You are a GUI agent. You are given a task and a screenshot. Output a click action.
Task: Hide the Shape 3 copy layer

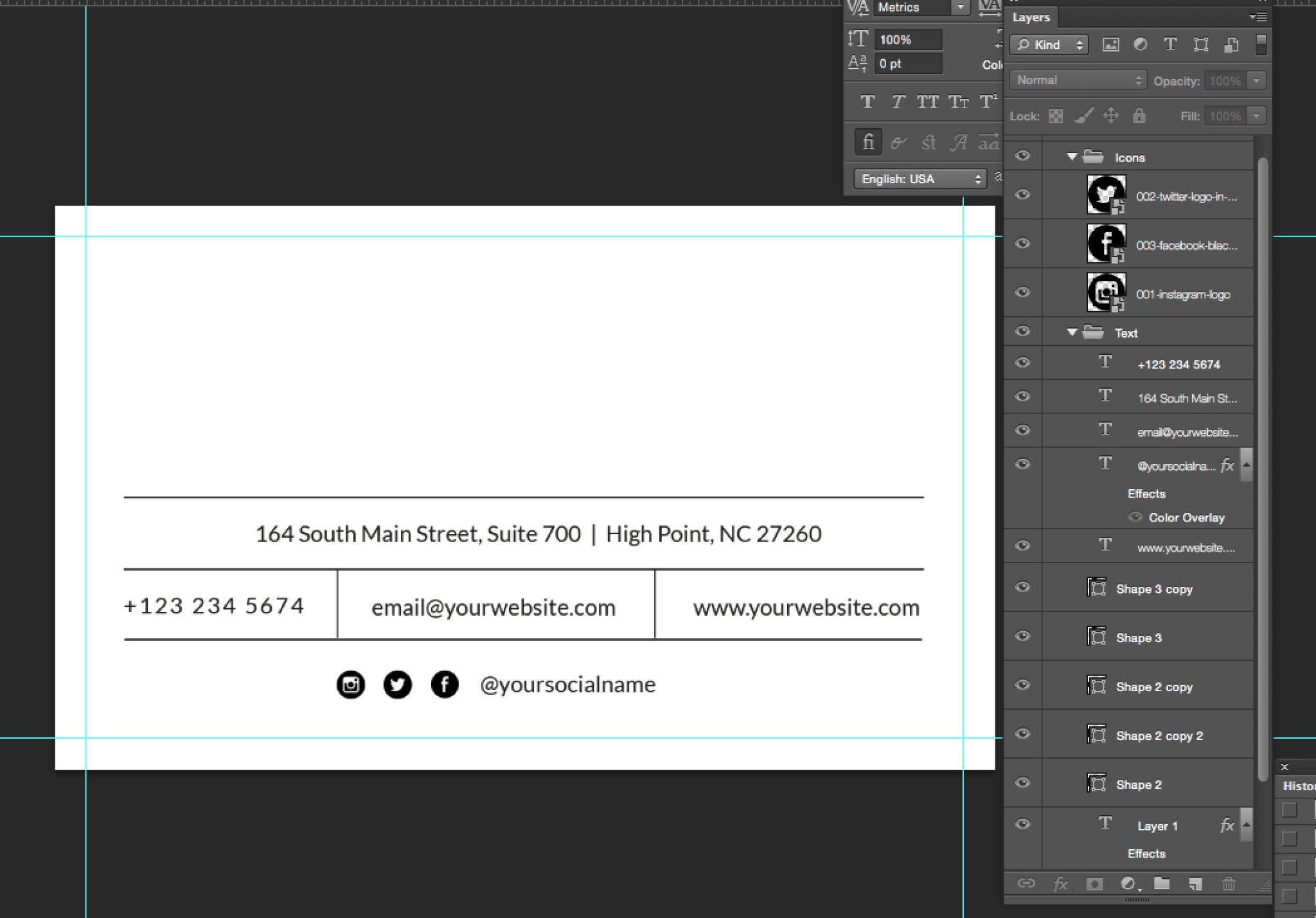(x=1022, y=588)
